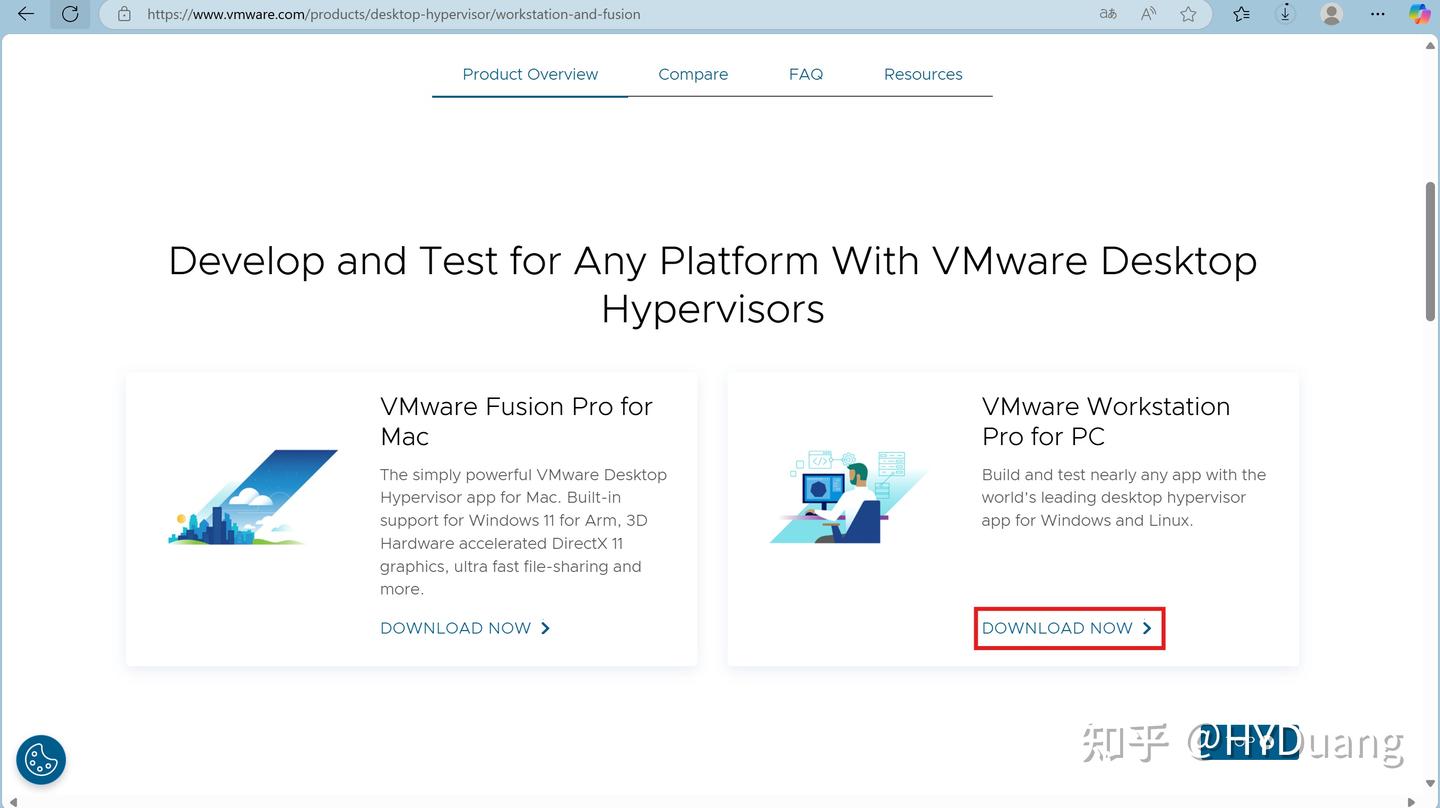Open cookie preferences via bottom-left icon

click(x=40, y=759)
